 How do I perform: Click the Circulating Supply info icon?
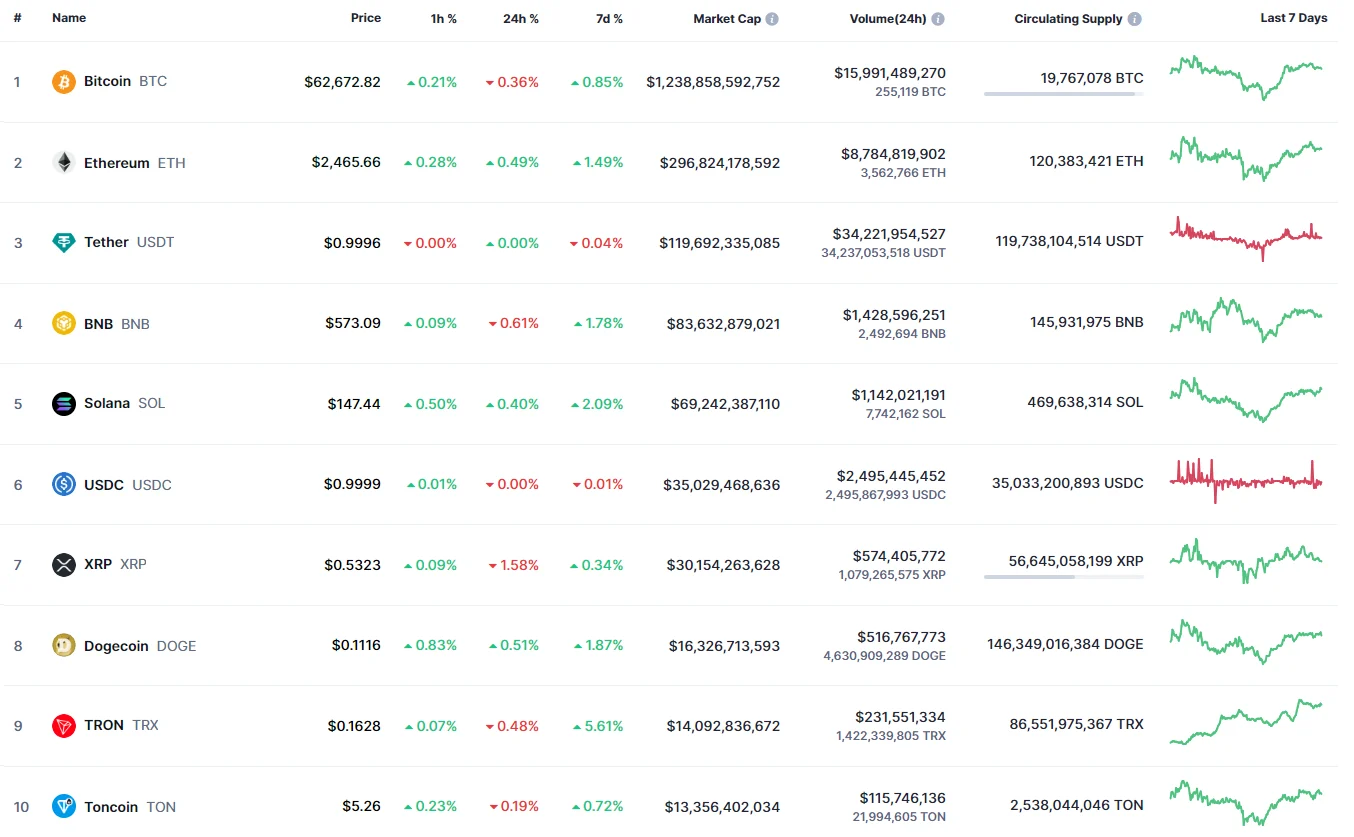point(1134,19)
